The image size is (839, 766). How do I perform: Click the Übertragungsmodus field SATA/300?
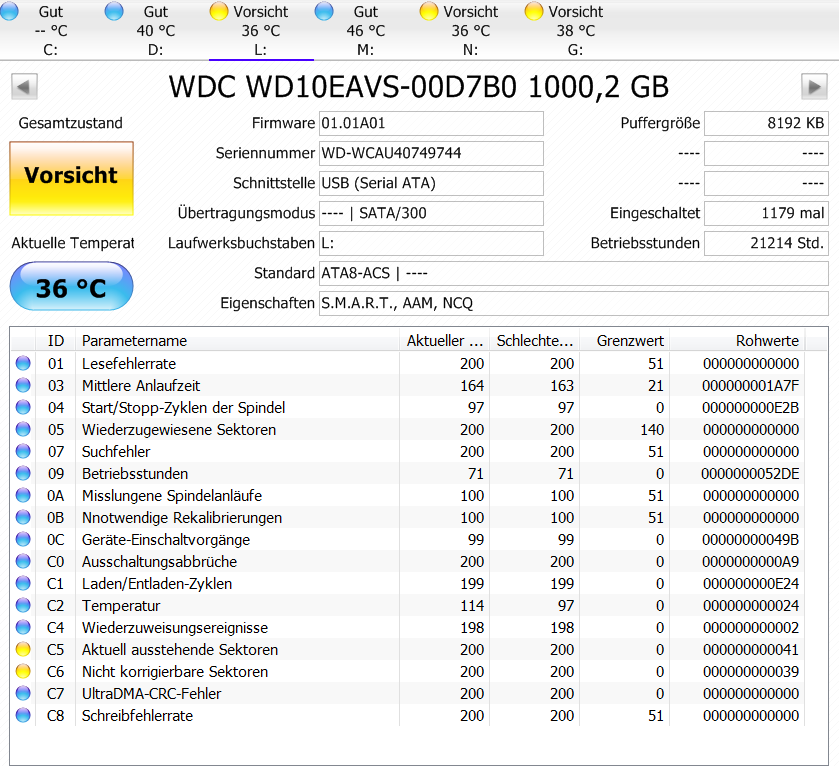pos(431,213)
